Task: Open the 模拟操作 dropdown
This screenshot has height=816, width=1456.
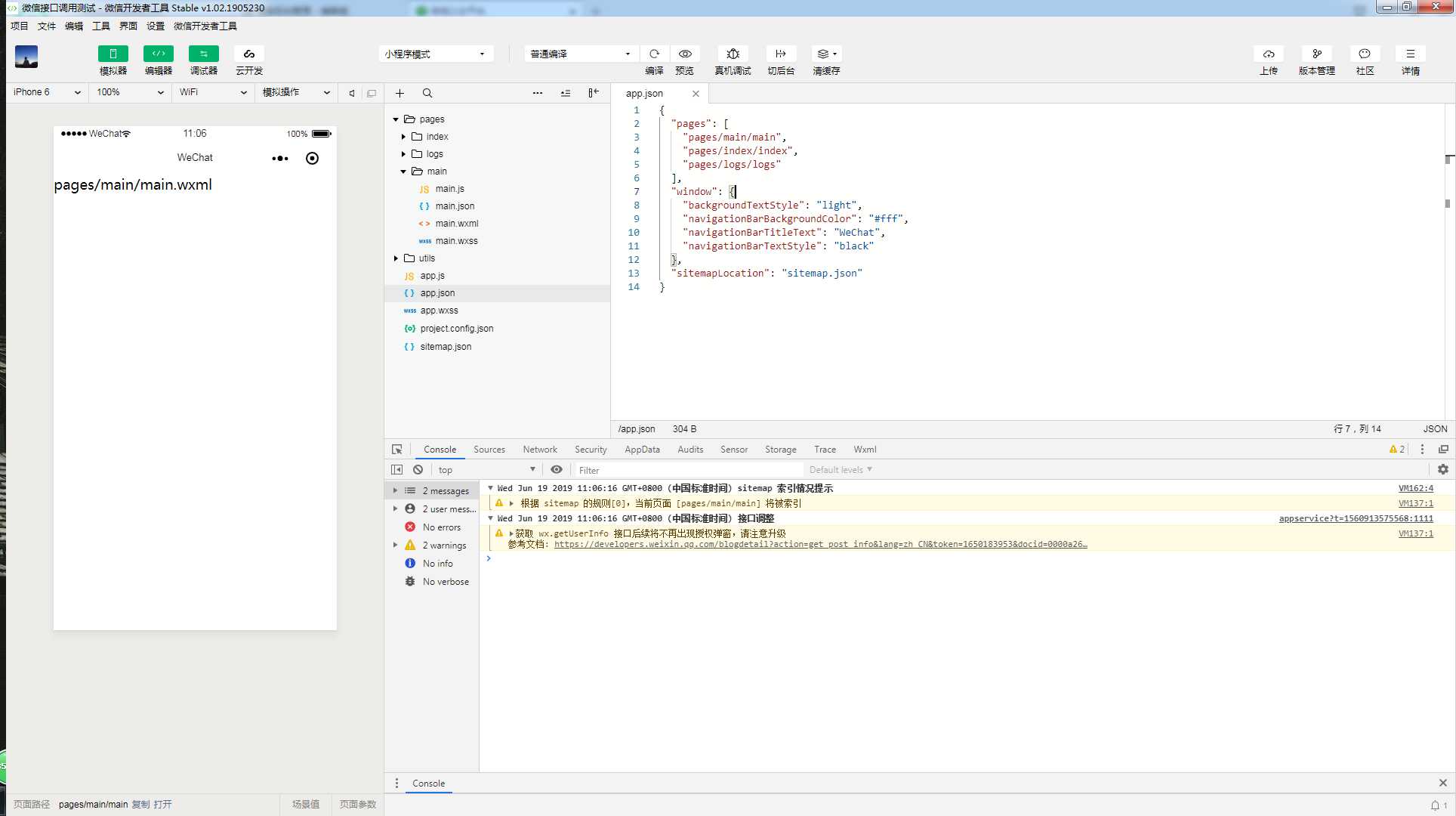Action: [296, 92]
